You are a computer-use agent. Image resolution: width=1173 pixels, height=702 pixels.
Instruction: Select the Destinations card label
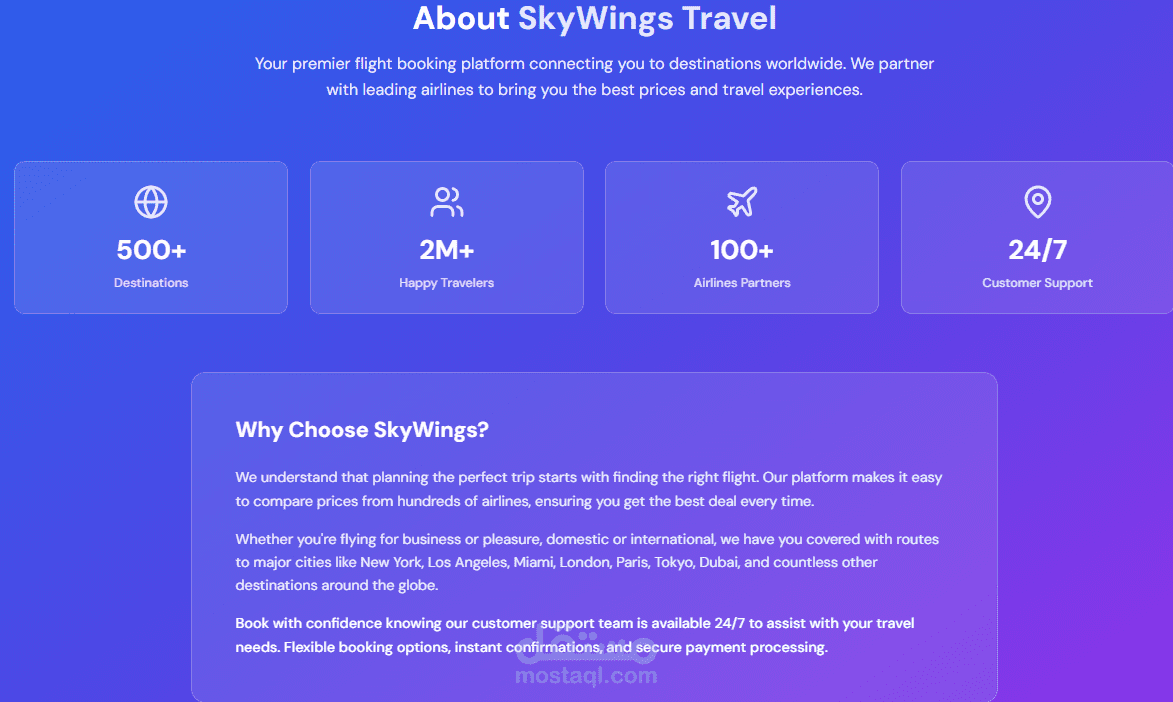(151, 283)
